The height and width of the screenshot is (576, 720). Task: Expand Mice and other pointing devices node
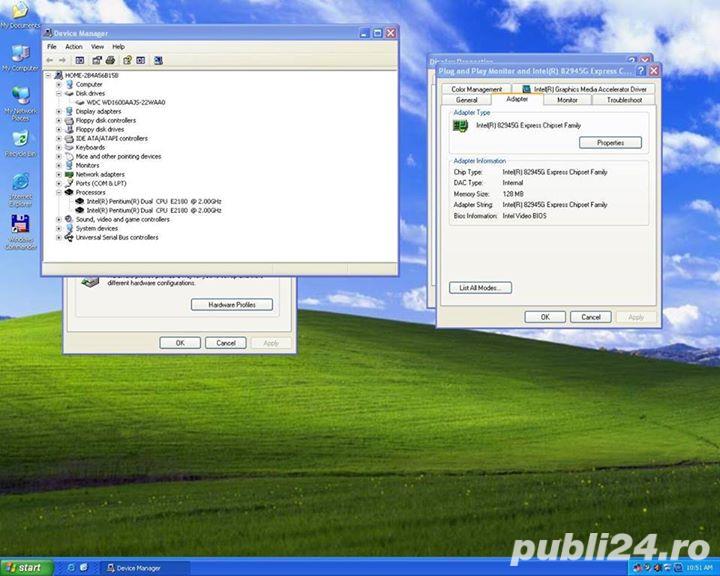[59, 157]
